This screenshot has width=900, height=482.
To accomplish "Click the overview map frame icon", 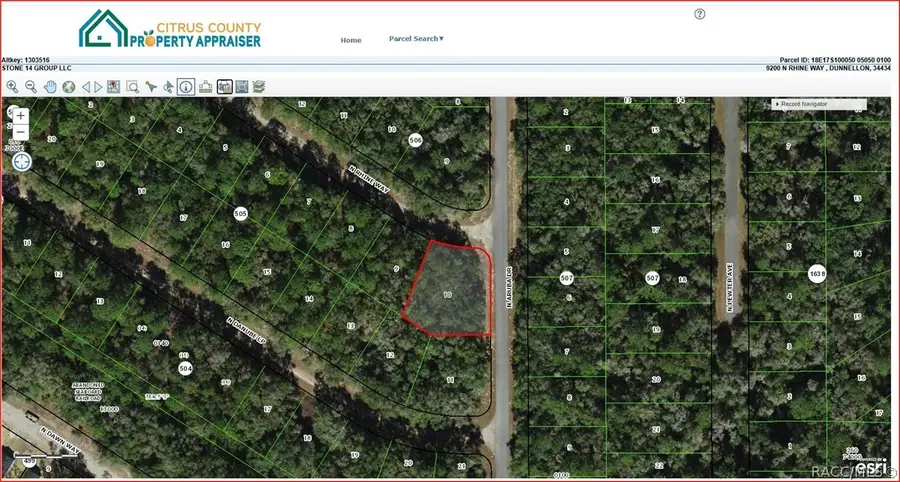I will pyautogui.click(x=242, y=87).
